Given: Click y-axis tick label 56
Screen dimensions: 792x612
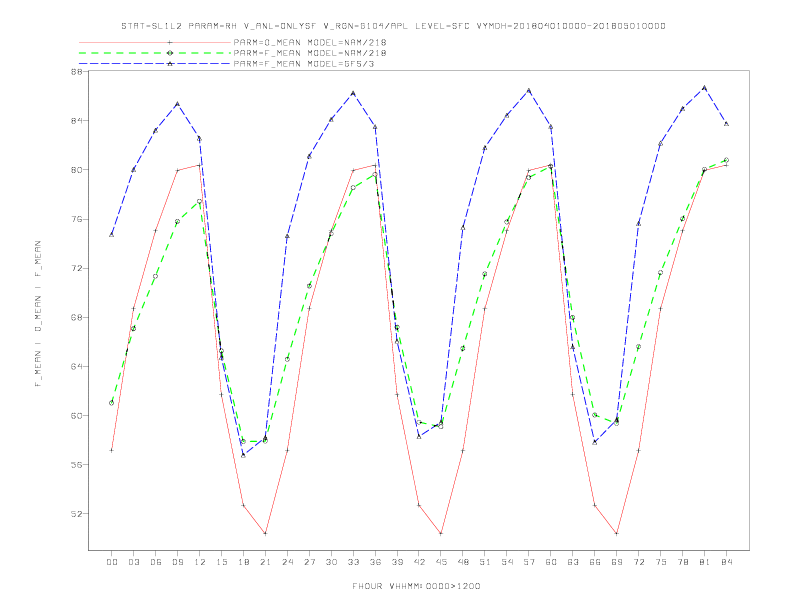Looking at the screenshot, I should point(76,465).
